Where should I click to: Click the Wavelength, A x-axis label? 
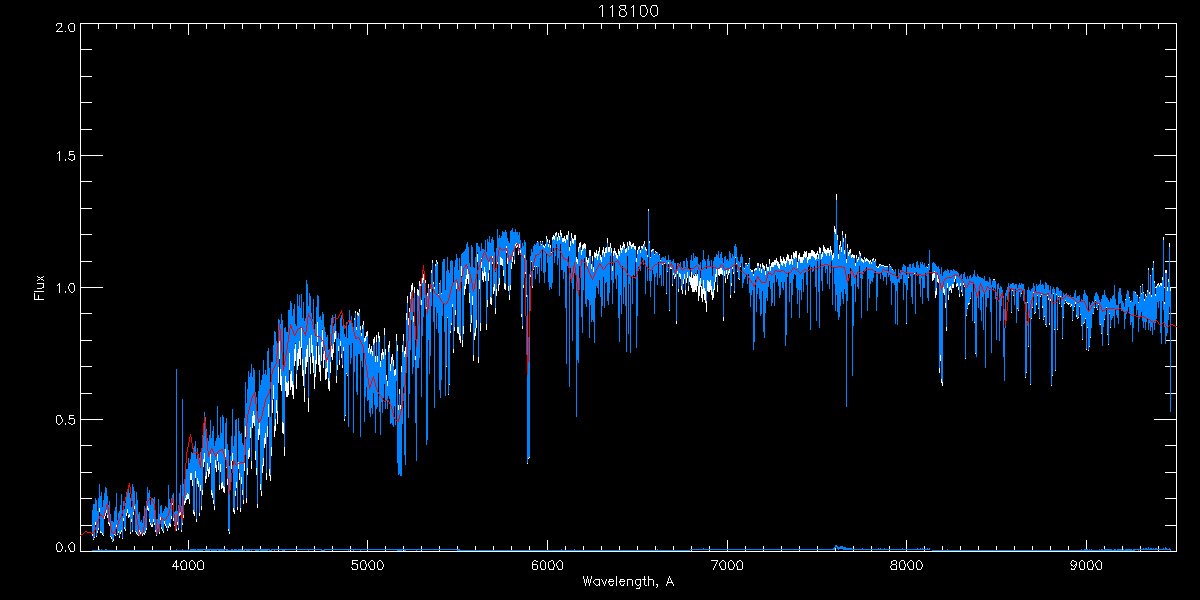[628, 581]
